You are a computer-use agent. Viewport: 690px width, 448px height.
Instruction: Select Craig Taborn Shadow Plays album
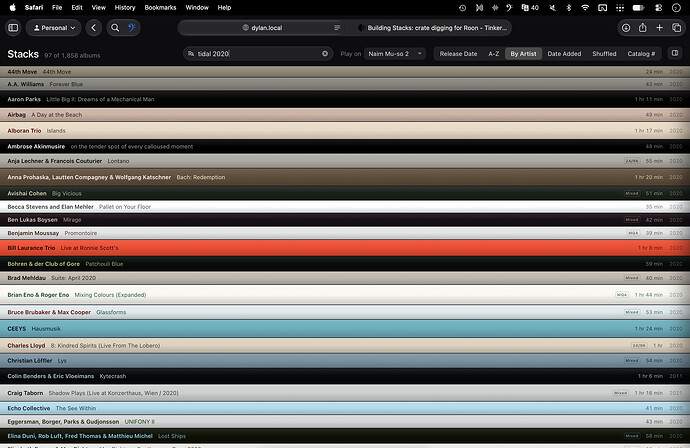click(x=345, y=393)
